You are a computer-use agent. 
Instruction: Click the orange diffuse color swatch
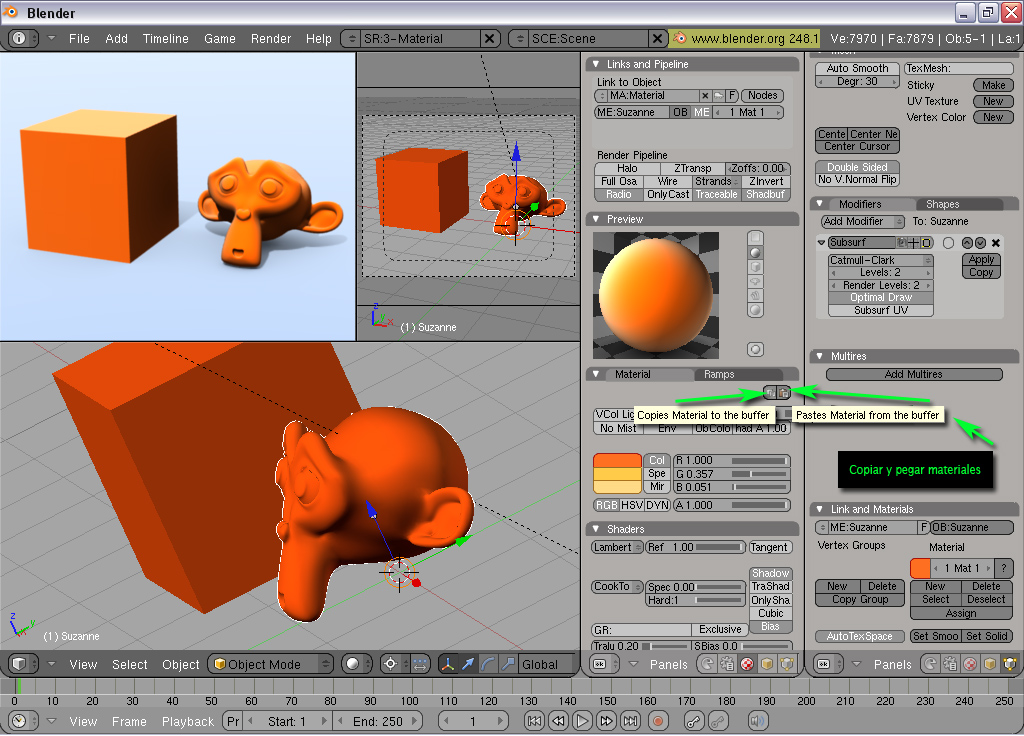(617, 460)
